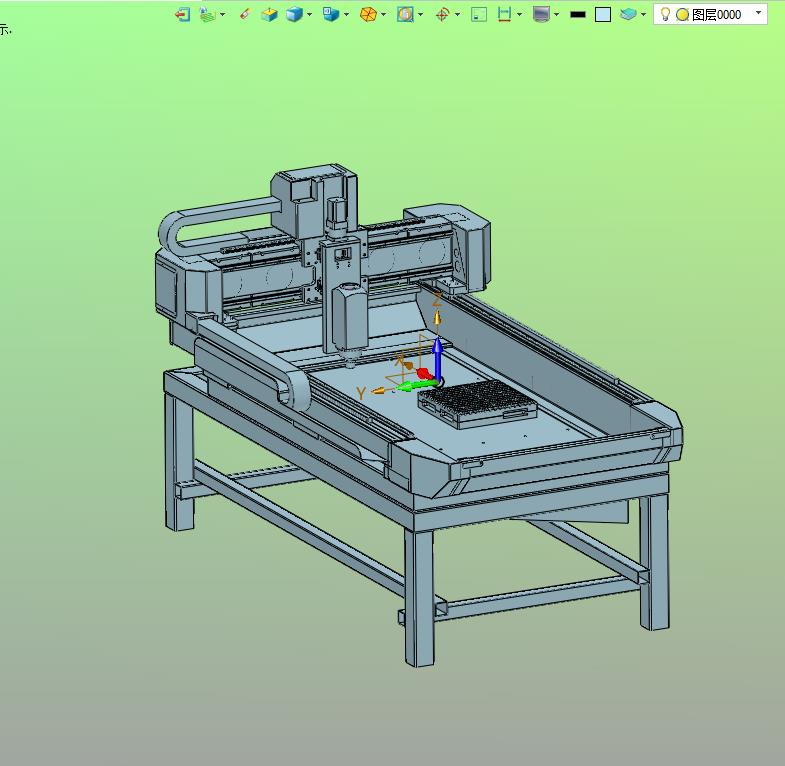Image resolution: width=785 pixels, height=766 pixels.
Task: Click the blue Z axis arrow of triad
Action: [438, 358]
